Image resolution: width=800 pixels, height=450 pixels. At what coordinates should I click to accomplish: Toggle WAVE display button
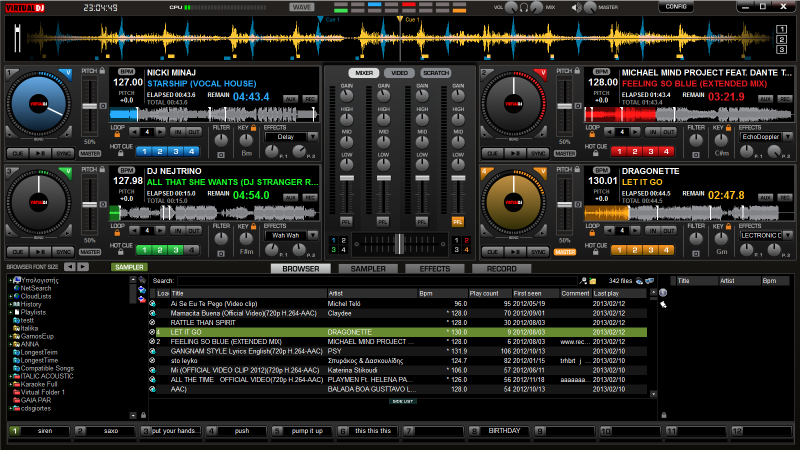tap(302, 7)
